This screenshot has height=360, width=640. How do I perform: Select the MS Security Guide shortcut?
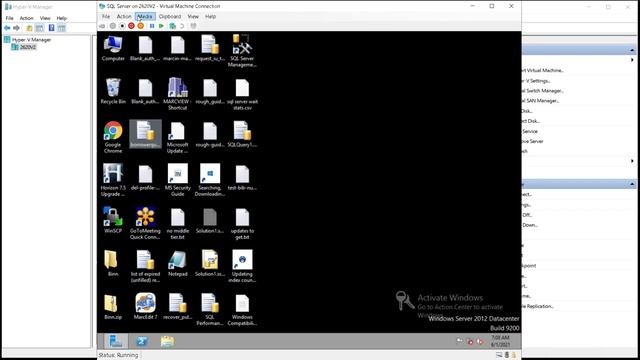pos(178,180)
